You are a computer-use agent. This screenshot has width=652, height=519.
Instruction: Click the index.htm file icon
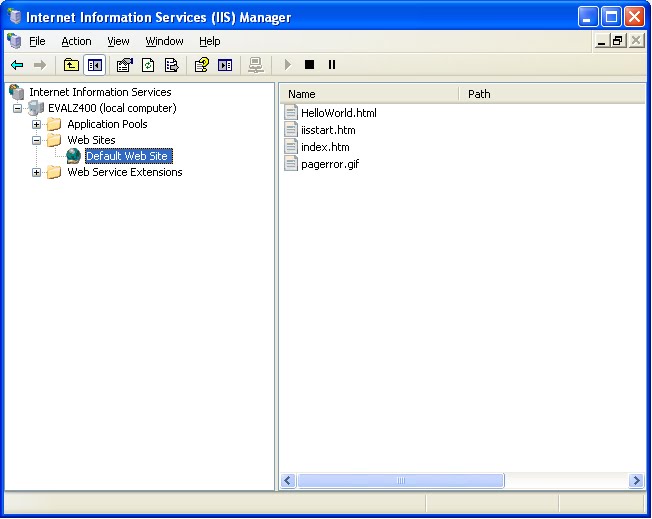(291, 146)
